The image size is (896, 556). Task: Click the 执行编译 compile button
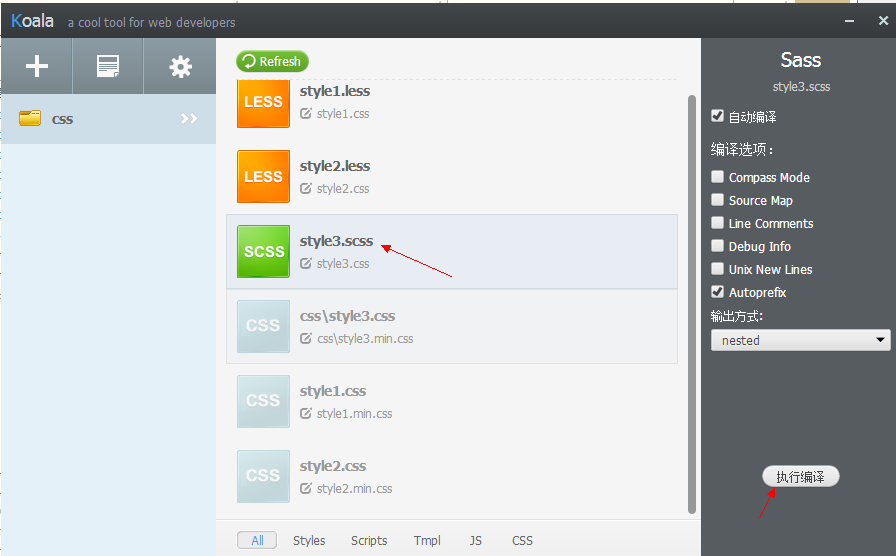pos(801,477)
